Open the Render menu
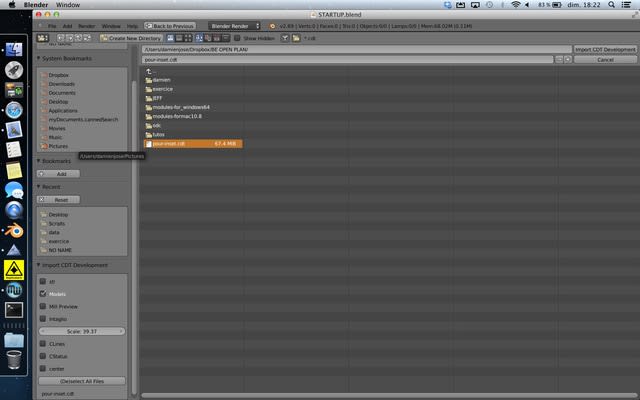The height and width of the screenshot is (400, 640). (x=87, y=25)
